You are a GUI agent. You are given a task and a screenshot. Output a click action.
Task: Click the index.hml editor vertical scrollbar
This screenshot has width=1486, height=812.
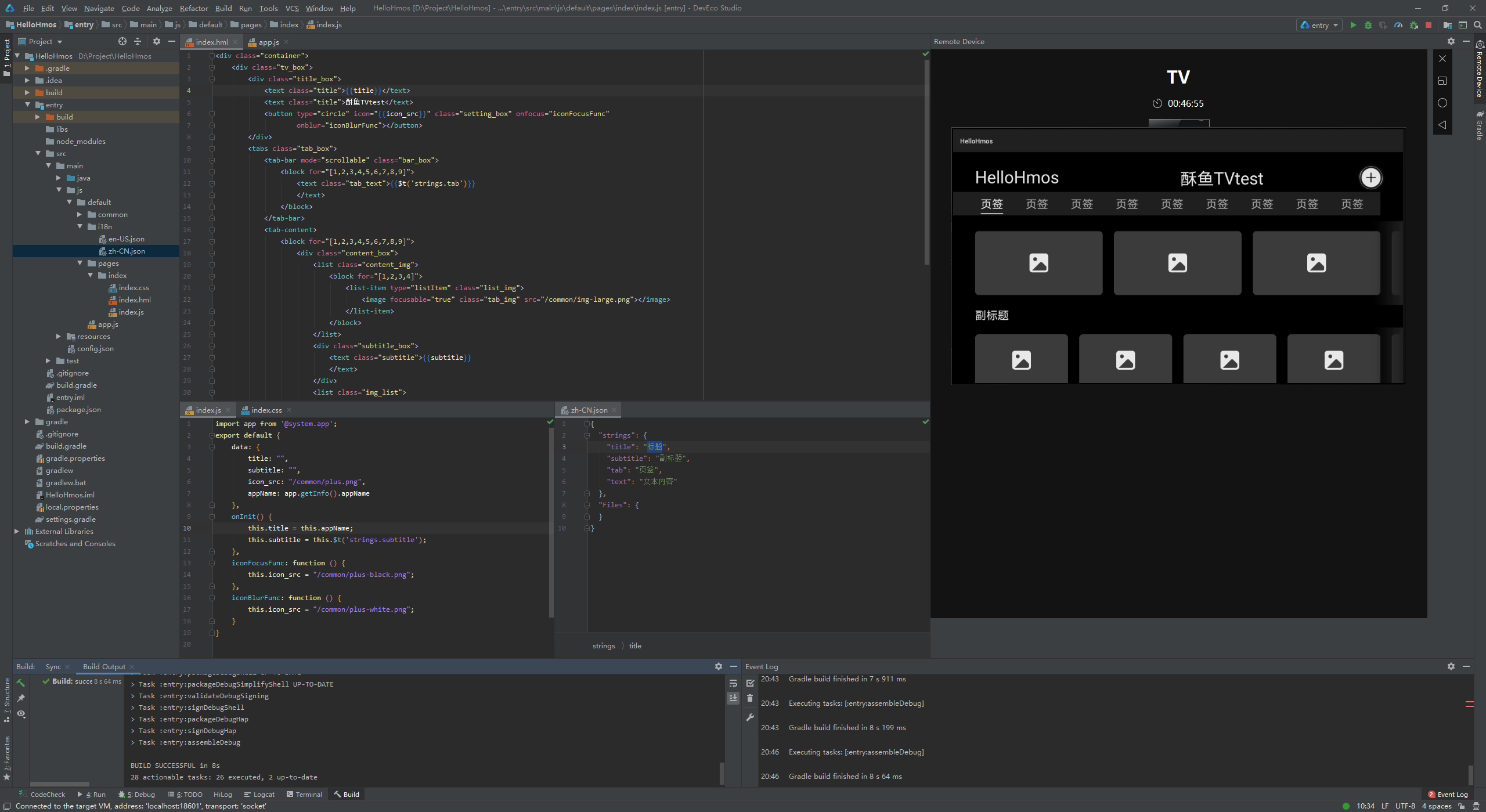(927, 163)
